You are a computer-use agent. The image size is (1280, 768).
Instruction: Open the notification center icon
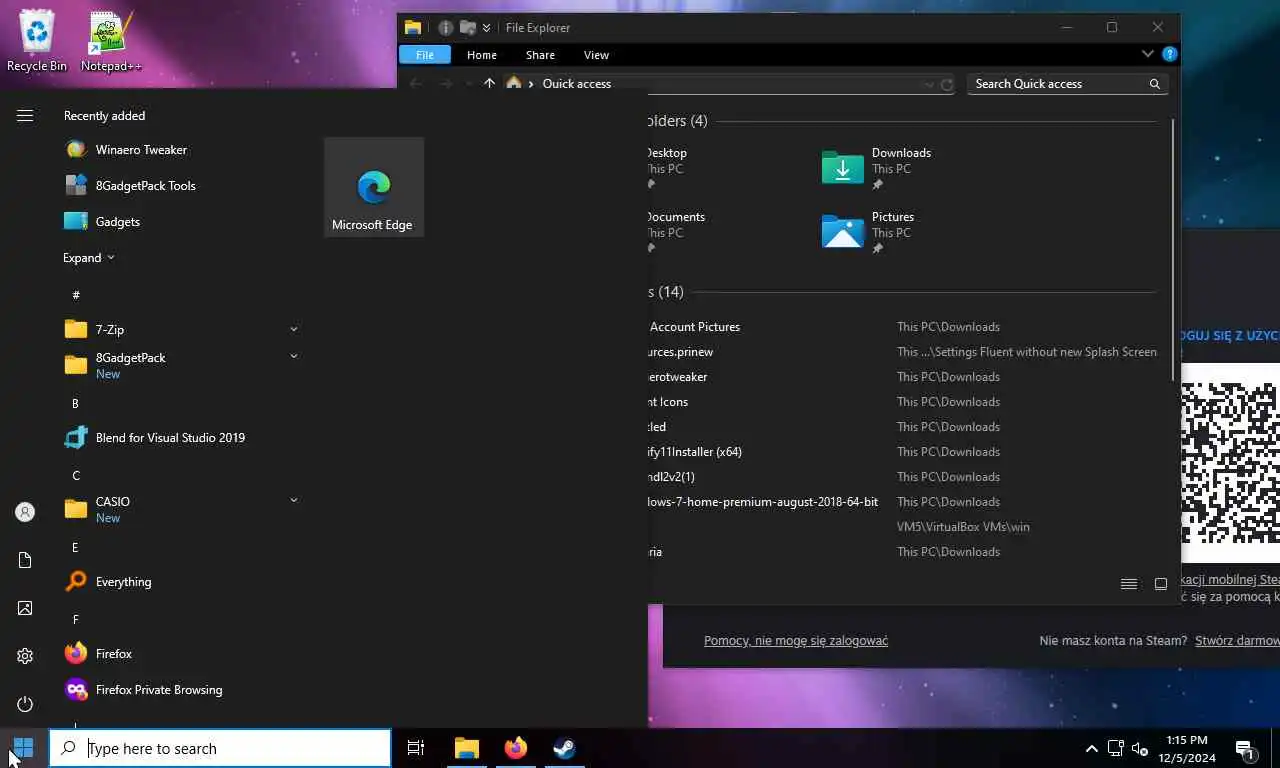pyautogui.click(x=1245, y=748)
